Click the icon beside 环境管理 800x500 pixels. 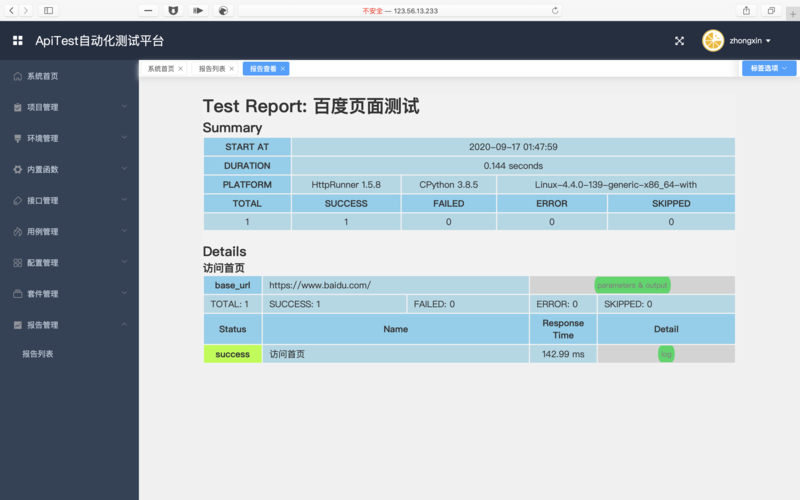17,138
